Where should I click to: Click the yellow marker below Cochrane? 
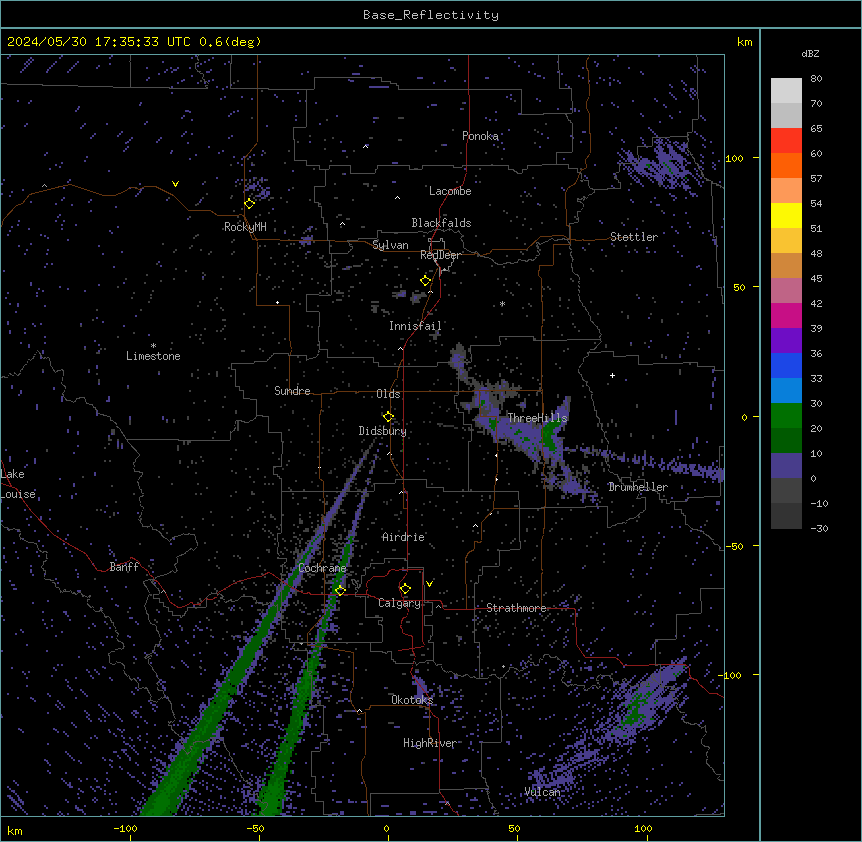click(340, 590)
